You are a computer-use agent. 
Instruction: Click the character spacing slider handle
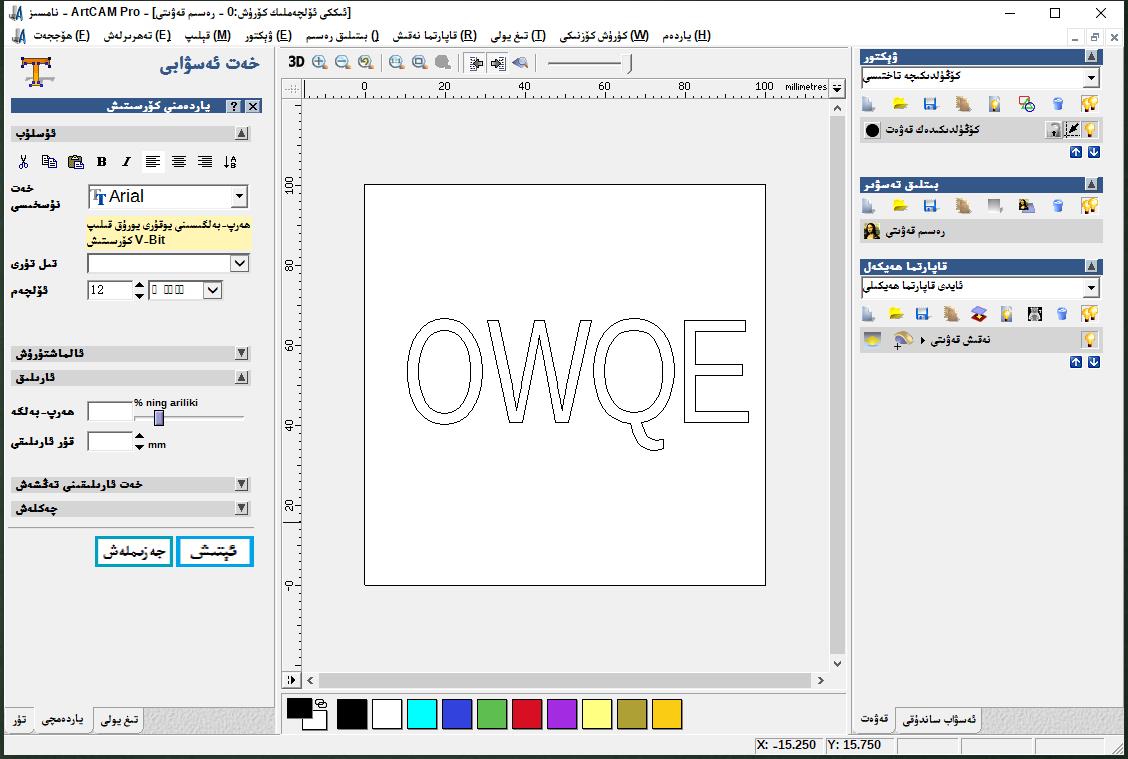tap(159, 417)
